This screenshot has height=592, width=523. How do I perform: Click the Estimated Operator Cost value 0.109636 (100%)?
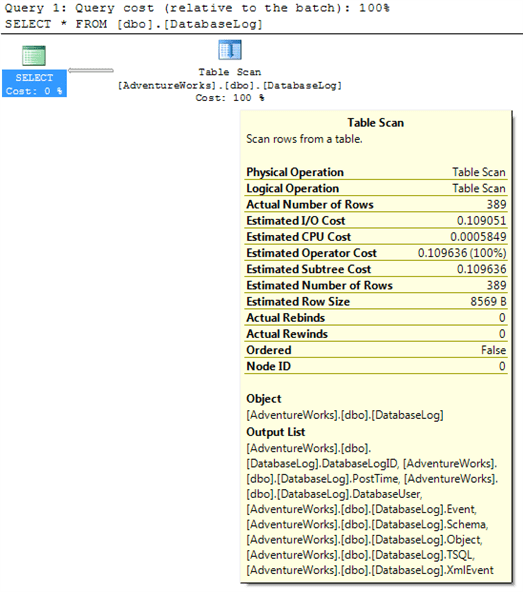click(x=462, y=253)
